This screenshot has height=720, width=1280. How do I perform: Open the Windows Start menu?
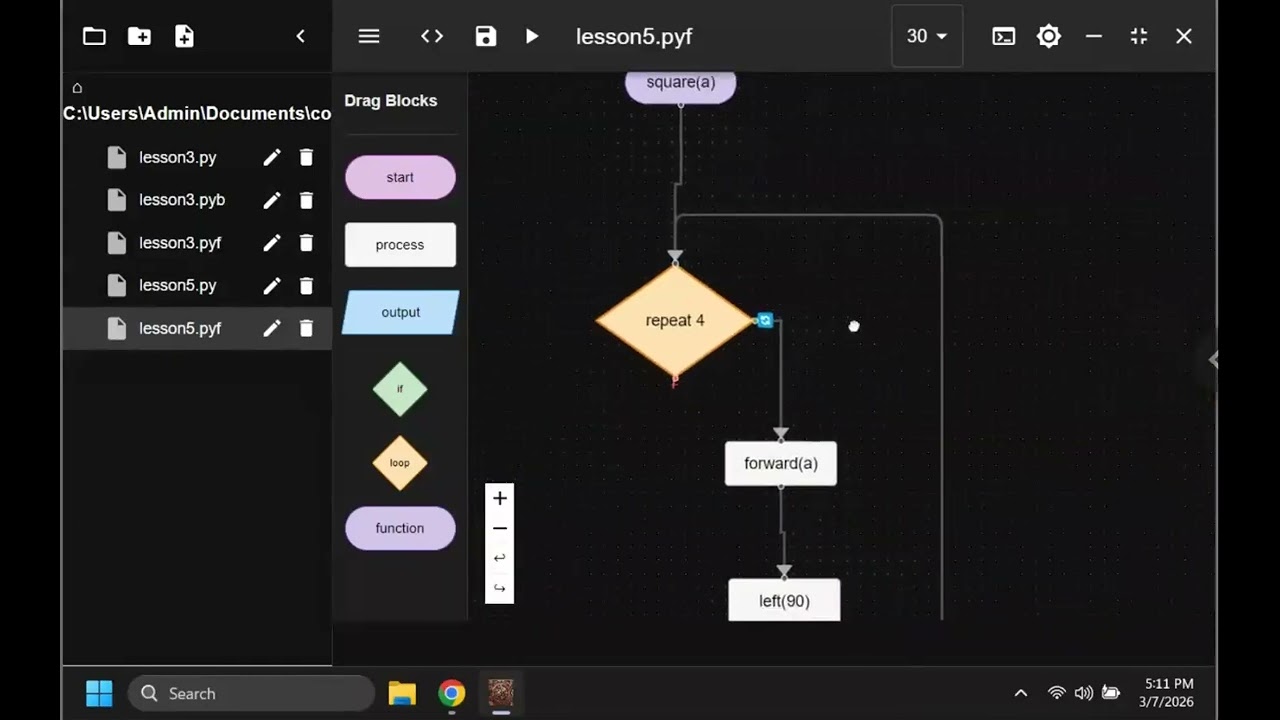(99, 693)
